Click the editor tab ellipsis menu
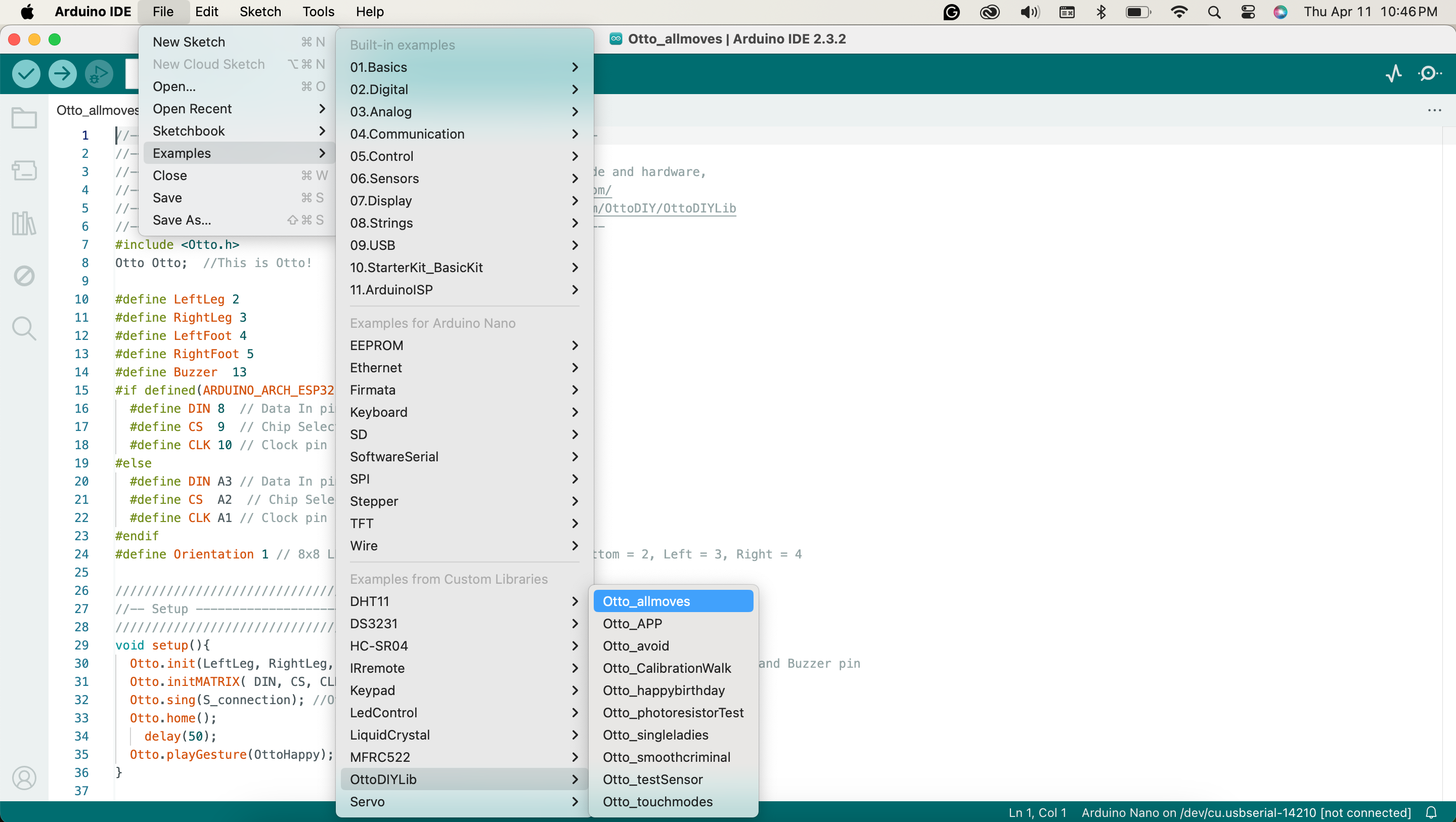Image resolution: width=1456 pixels, height=822 pixels. 1435,110
